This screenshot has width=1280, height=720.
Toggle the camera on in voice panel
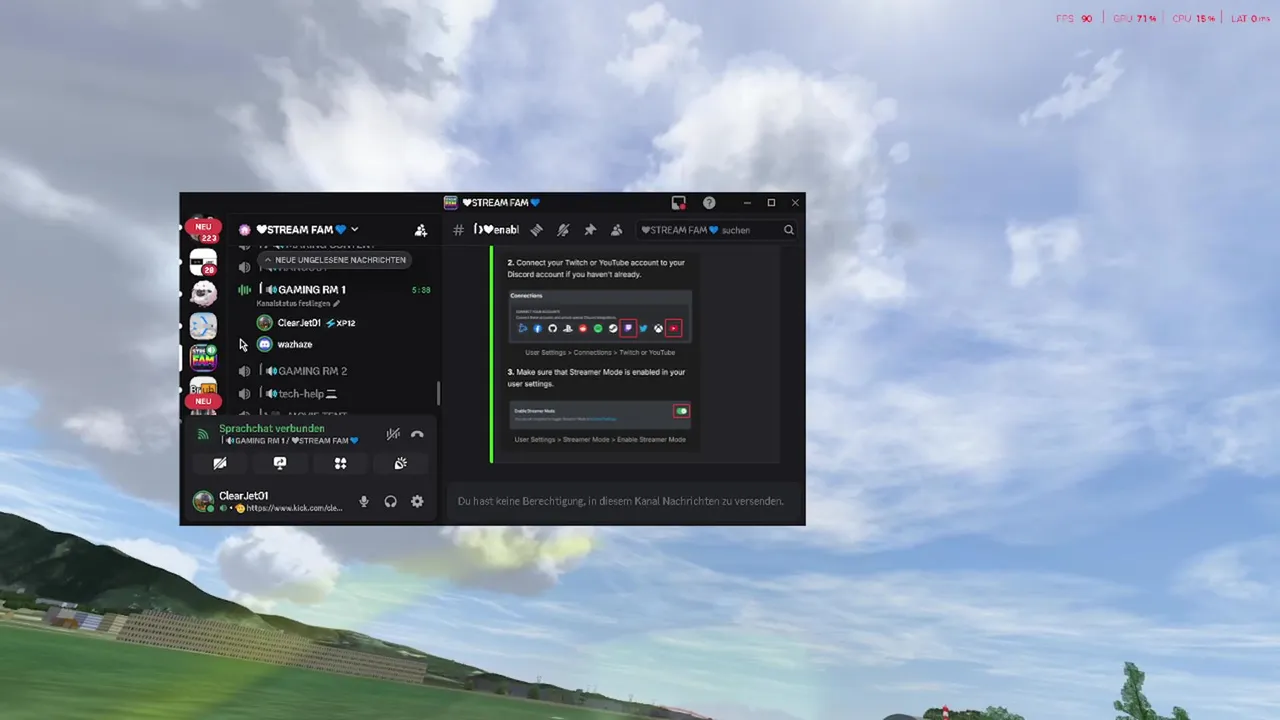click(220, 463)
